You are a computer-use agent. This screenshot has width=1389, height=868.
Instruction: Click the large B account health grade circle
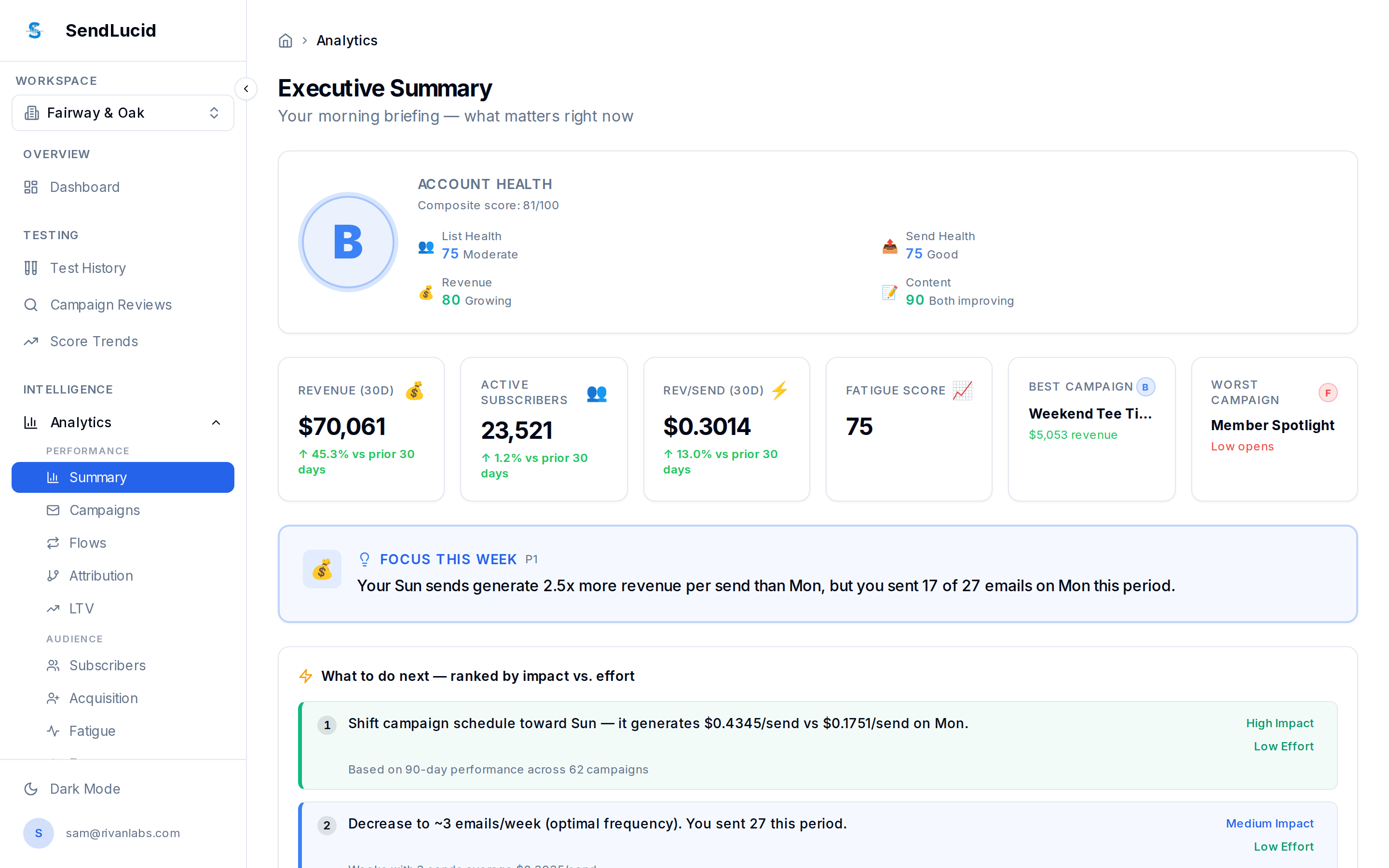coord(348,242)
